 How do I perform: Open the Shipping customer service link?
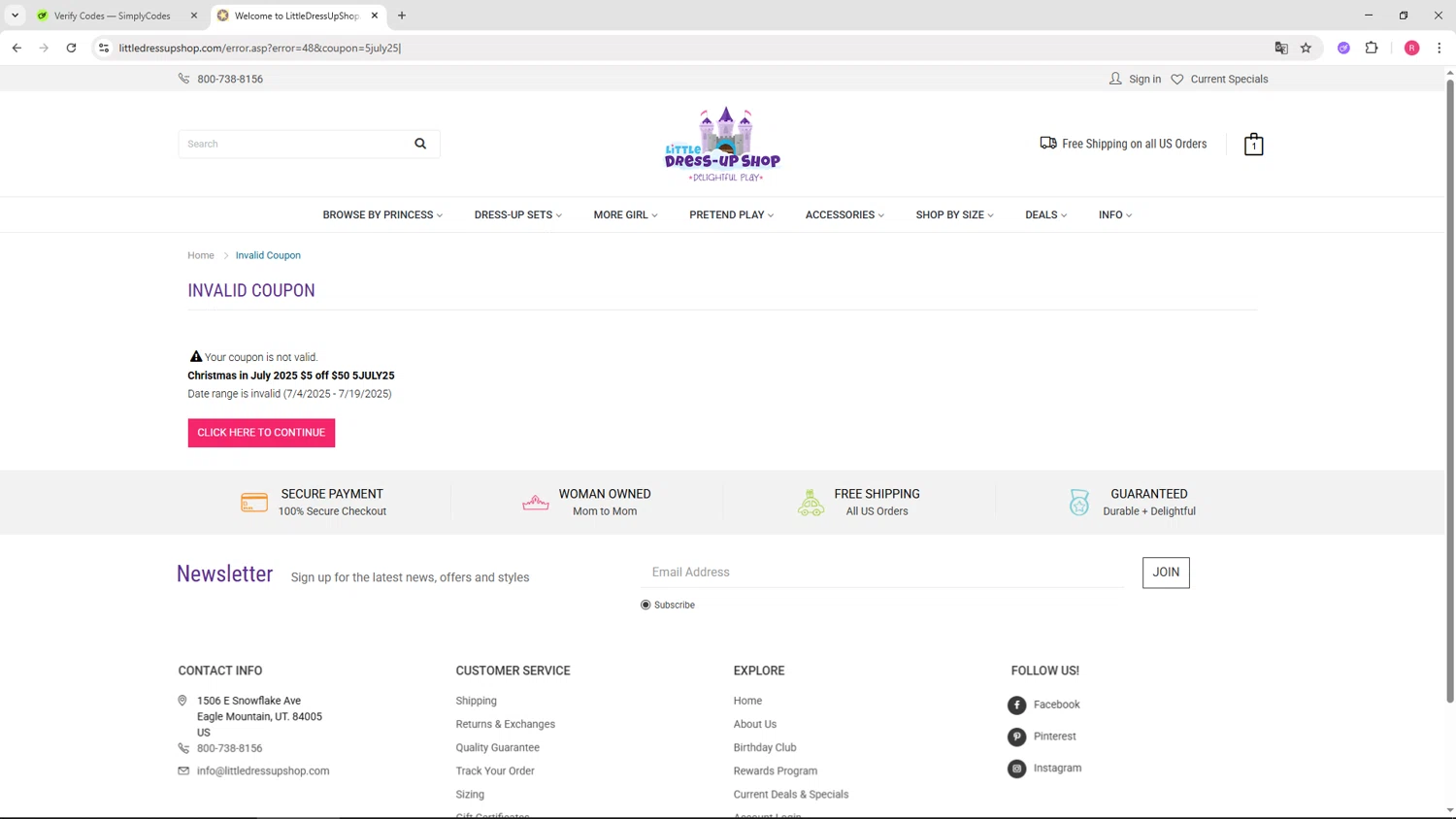(x=476, y=701)
